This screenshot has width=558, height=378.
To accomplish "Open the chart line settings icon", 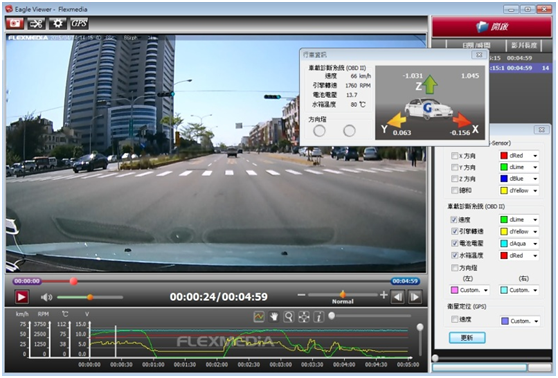I will [259, 316].
